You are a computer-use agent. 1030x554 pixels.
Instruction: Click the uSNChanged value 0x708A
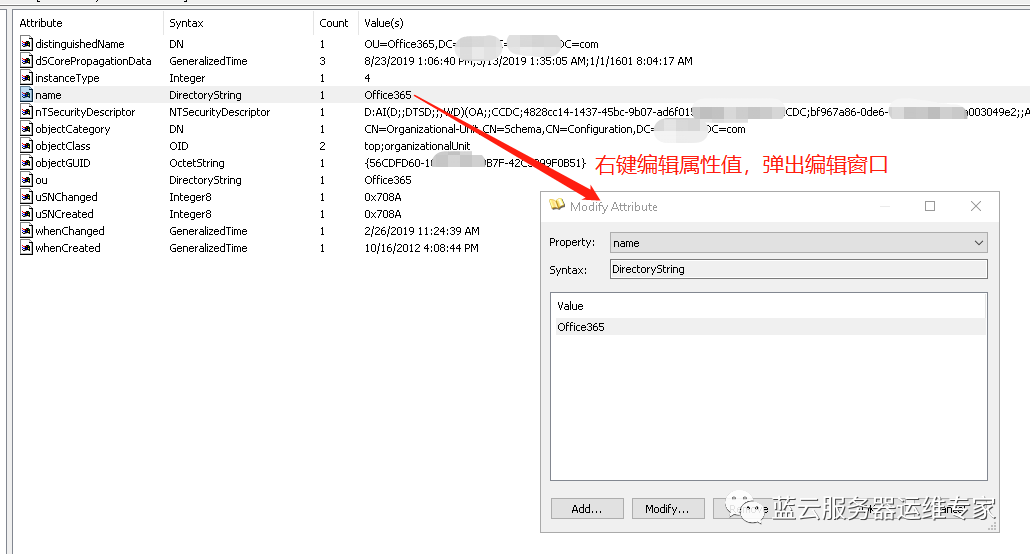click(382, 197)
